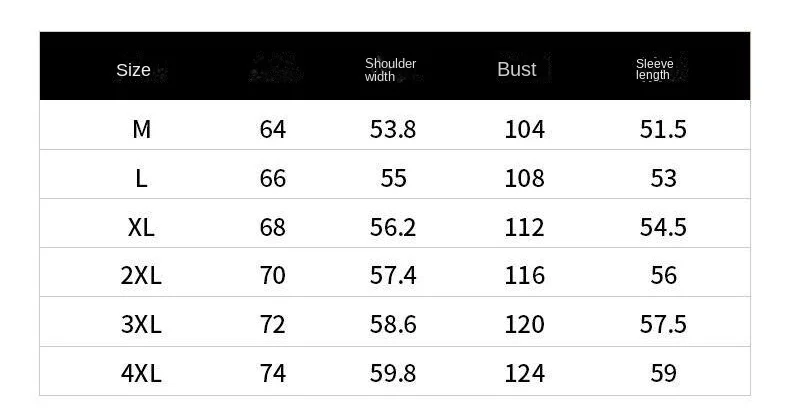The width and height of the screenshot is (790, 416).
Task: Select the XL size row label
Action: coord(141,227)
